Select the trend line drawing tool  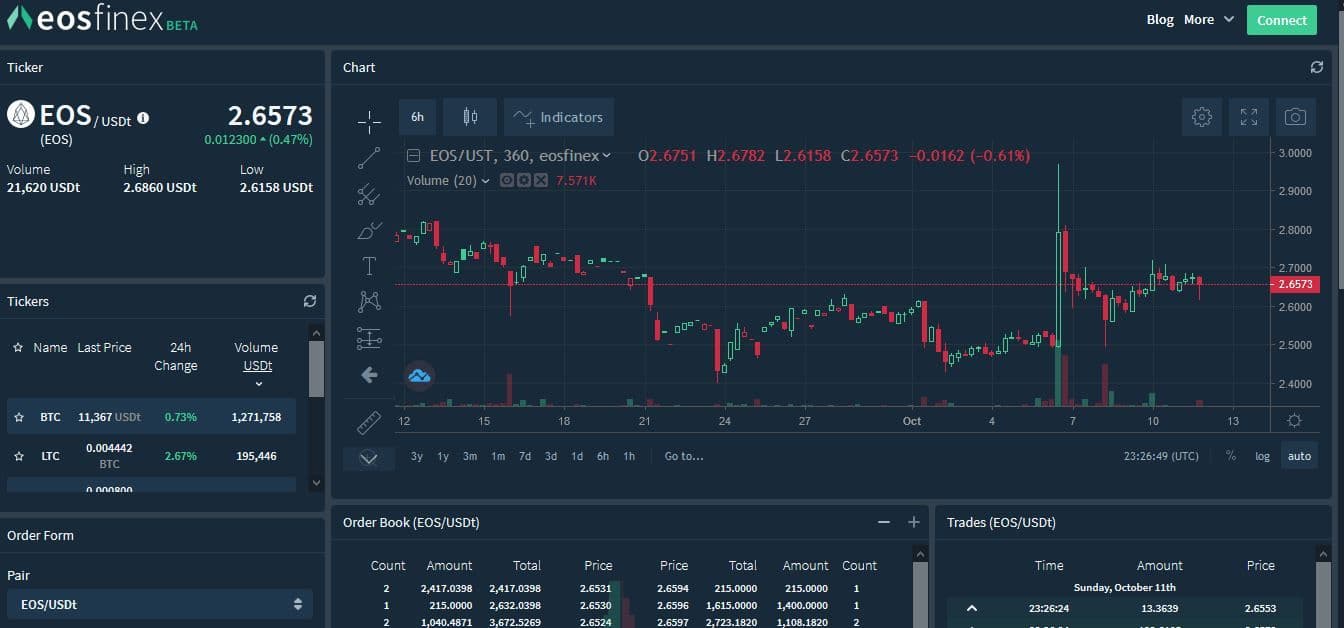tap(369, 158)
